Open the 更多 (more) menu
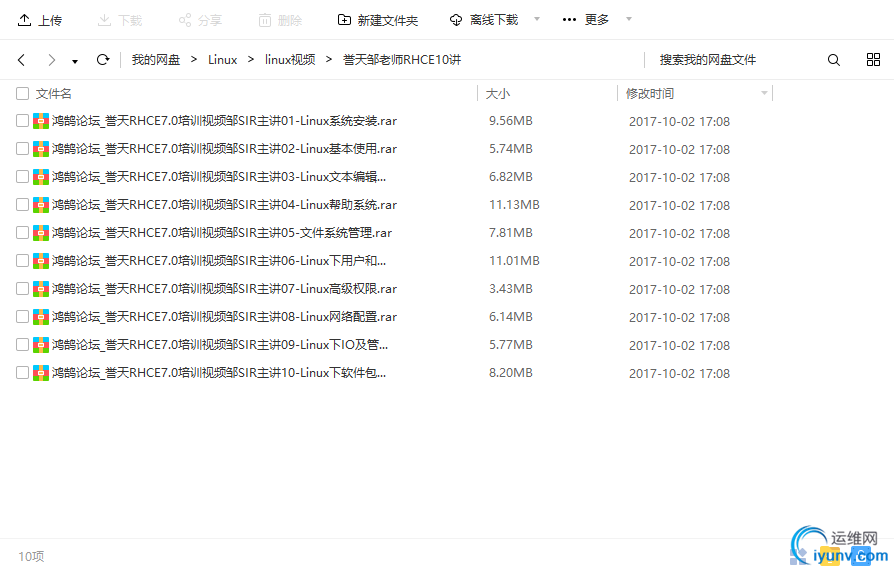 (x=586, y=20)
